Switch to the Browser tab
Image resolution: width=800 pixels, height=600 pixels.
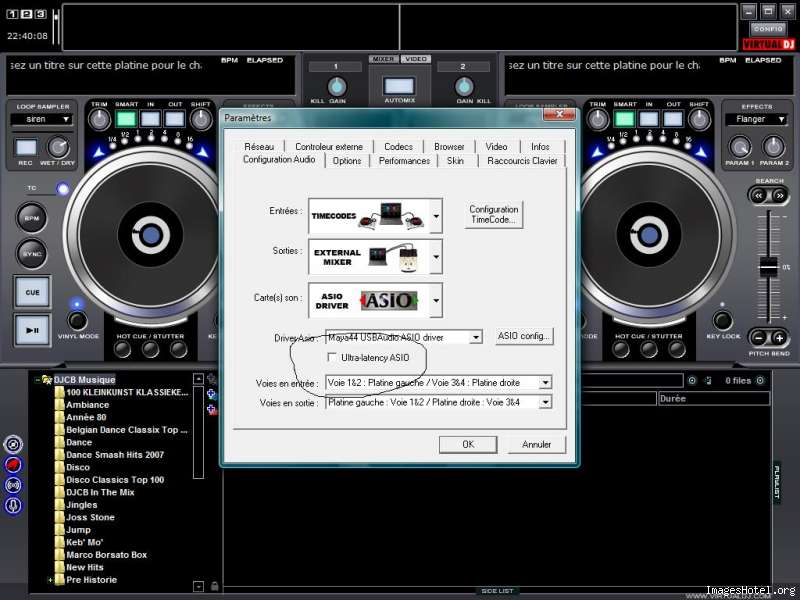coord(449,147)
